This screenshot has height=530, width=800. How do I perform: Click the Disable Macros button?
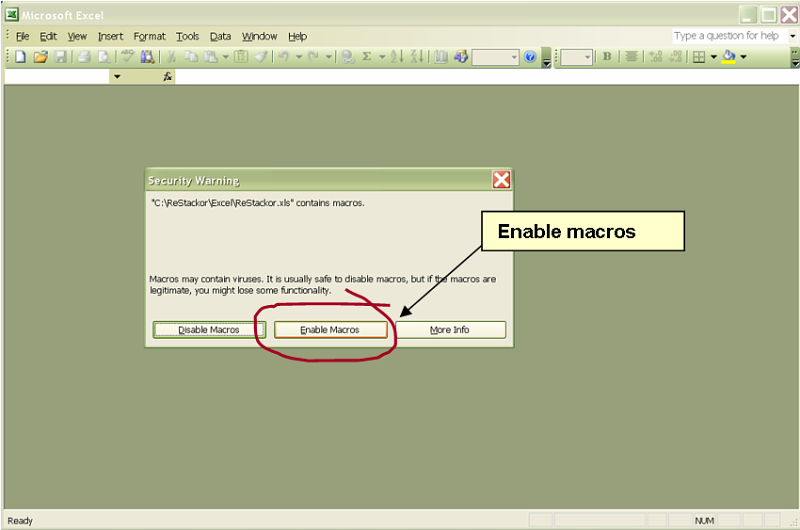point(209,330)
